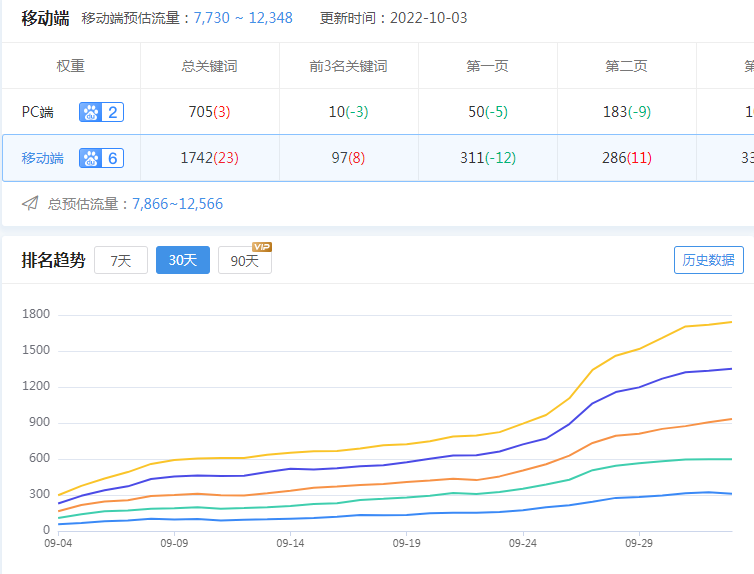Click the 排名趋势 heading
This screenshot has width=754, height=574.
(x=53, y=260)
